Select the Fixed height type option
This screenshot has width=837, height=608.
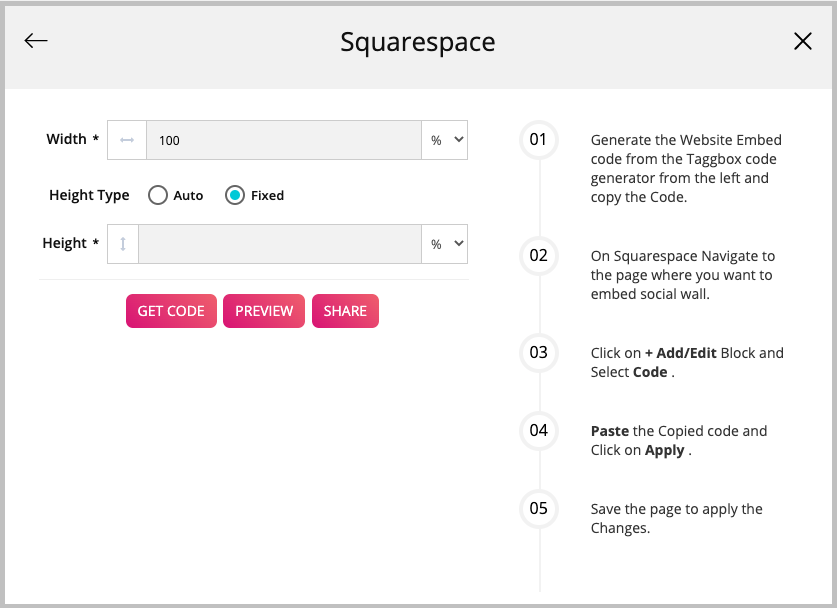tap(235, 195)
